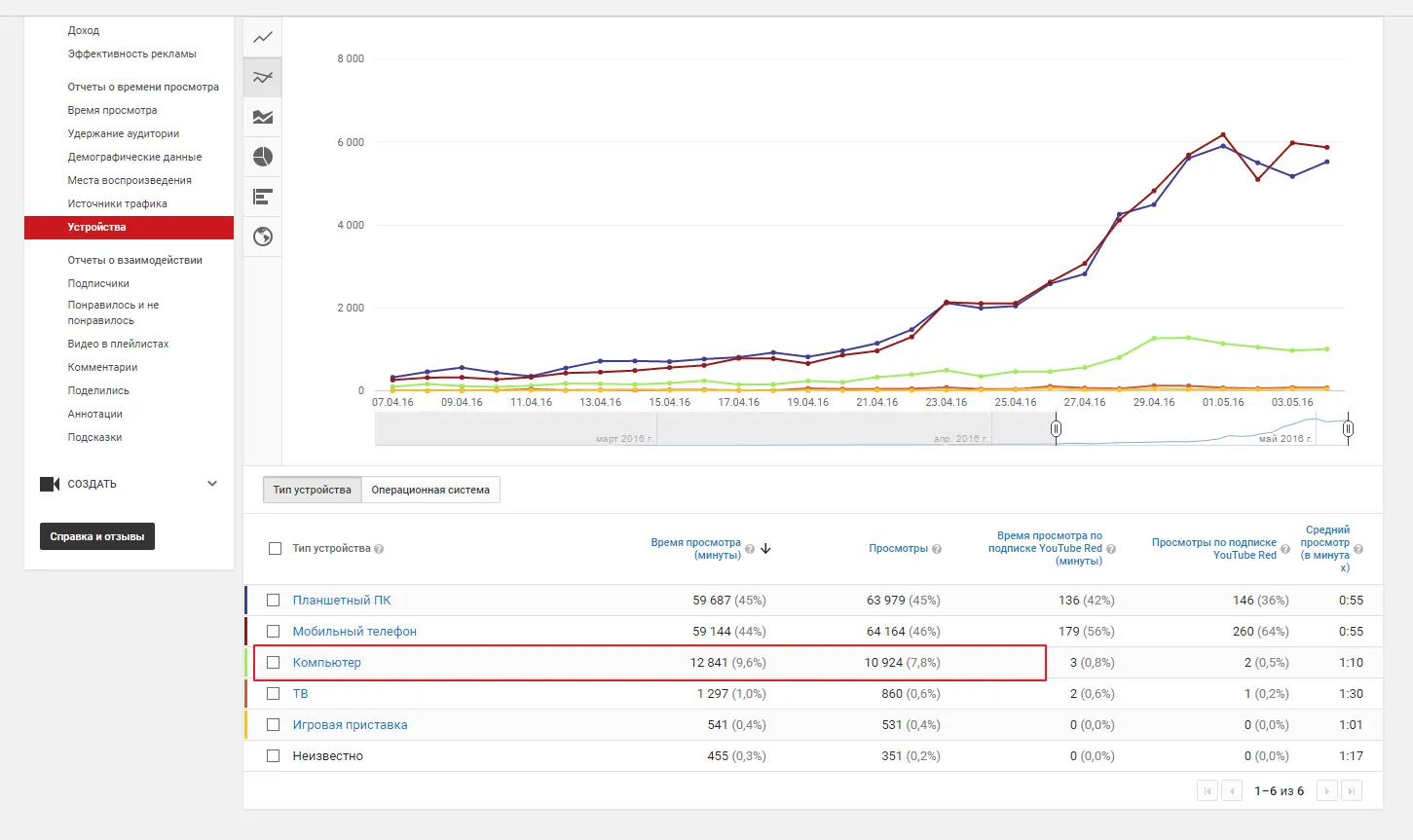Open Доход in the sidebar
This screenshot has width=1413, height=840.
(84, 31)
